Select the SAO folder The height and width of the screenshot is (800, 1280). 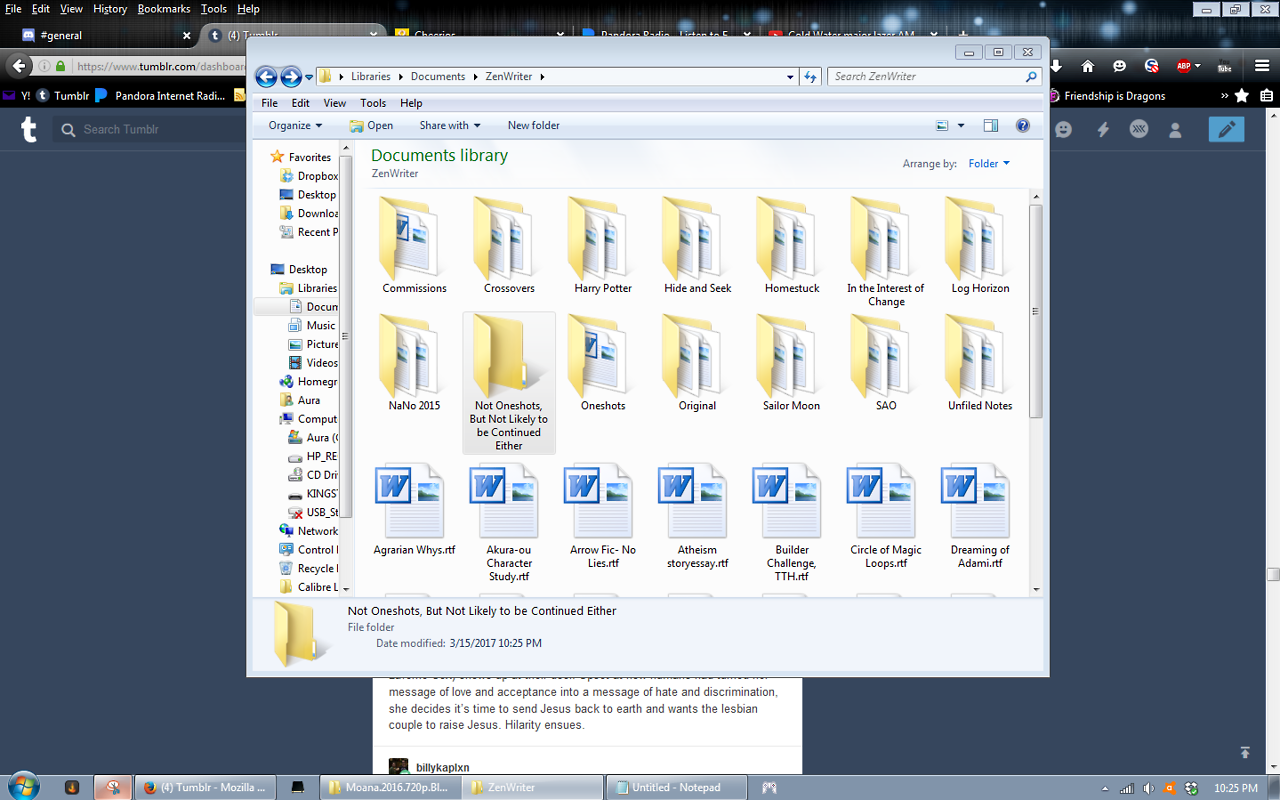886,363
